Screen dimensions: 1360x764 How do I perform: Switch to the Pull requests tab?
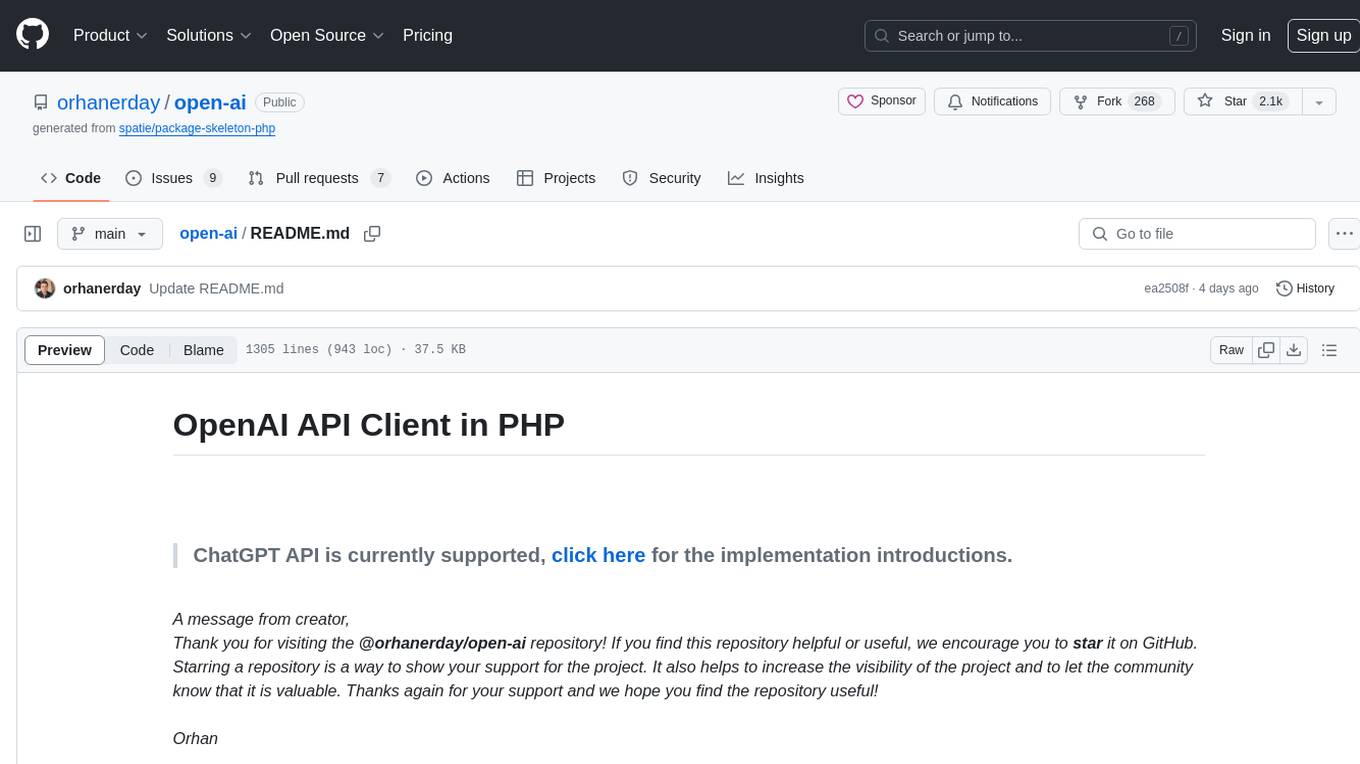point(318,178)
